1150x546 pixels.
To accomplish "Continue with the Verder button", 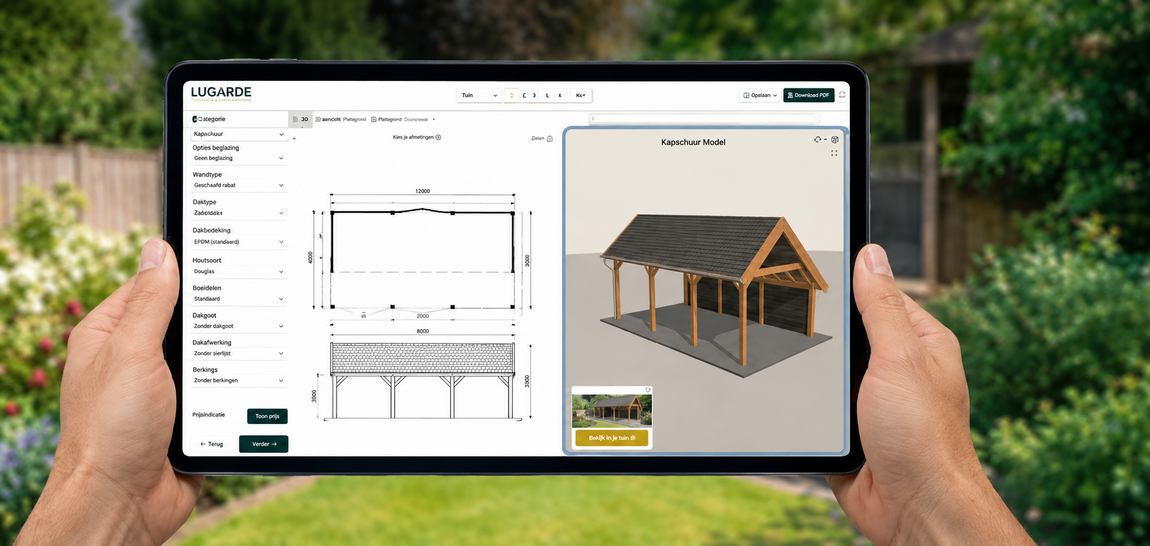I will 263,444.
